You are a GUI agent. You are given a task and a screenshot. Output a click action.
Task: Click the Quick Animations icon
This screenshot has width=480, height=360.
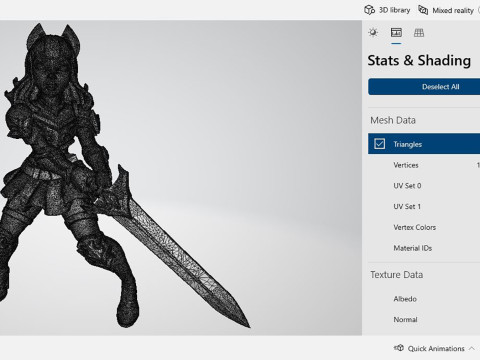tap(399, 348)
